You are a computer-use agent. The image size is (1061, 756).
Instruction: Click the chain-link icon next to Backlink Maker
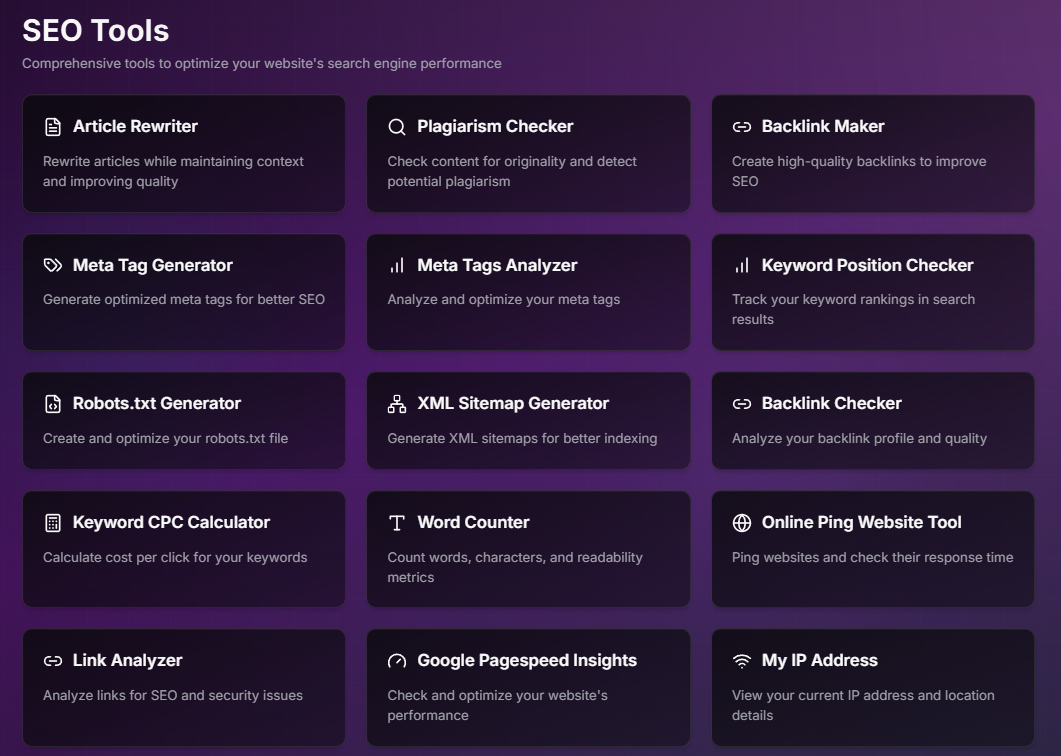click(741, 127)
